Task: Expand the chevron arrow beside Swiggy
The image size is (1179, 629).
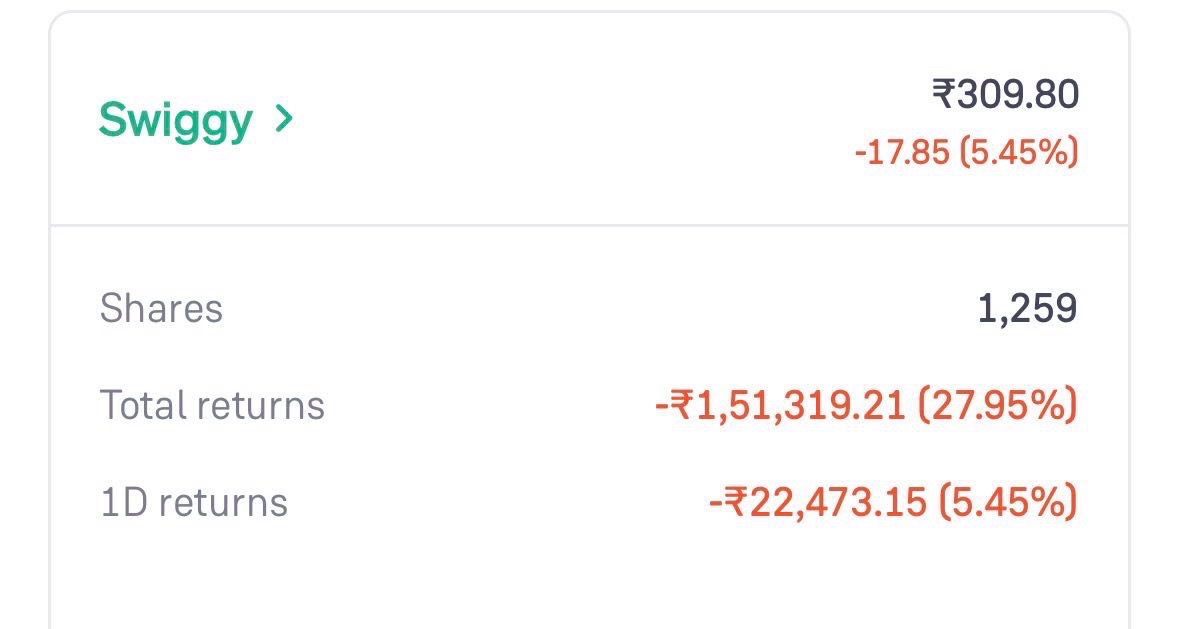Action: (284, 120)
